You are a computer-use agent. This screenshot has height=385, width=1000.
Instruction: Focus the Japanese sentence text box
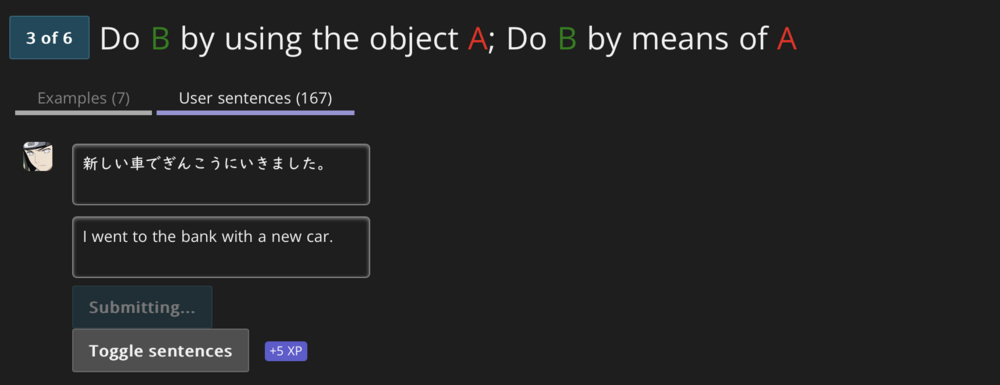click(x=221, y=174)
